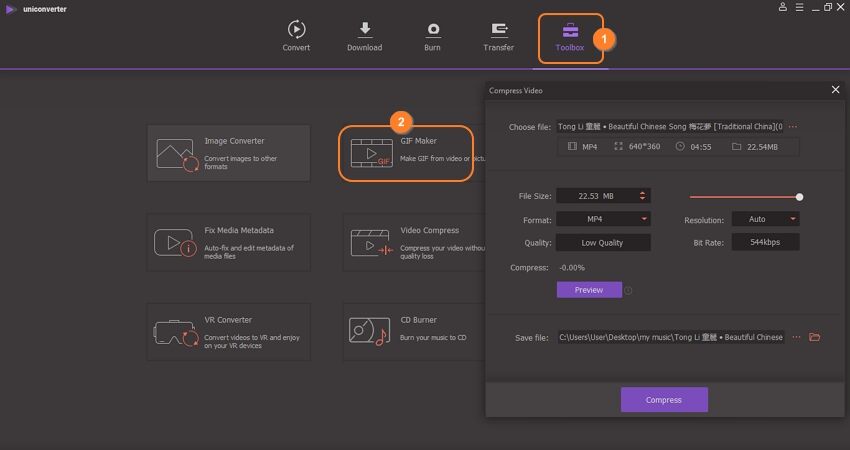The width and height of the screenshot is (850, 450).
Task: Expand the Format dropdown showing MP4
Action: (602, 219)
